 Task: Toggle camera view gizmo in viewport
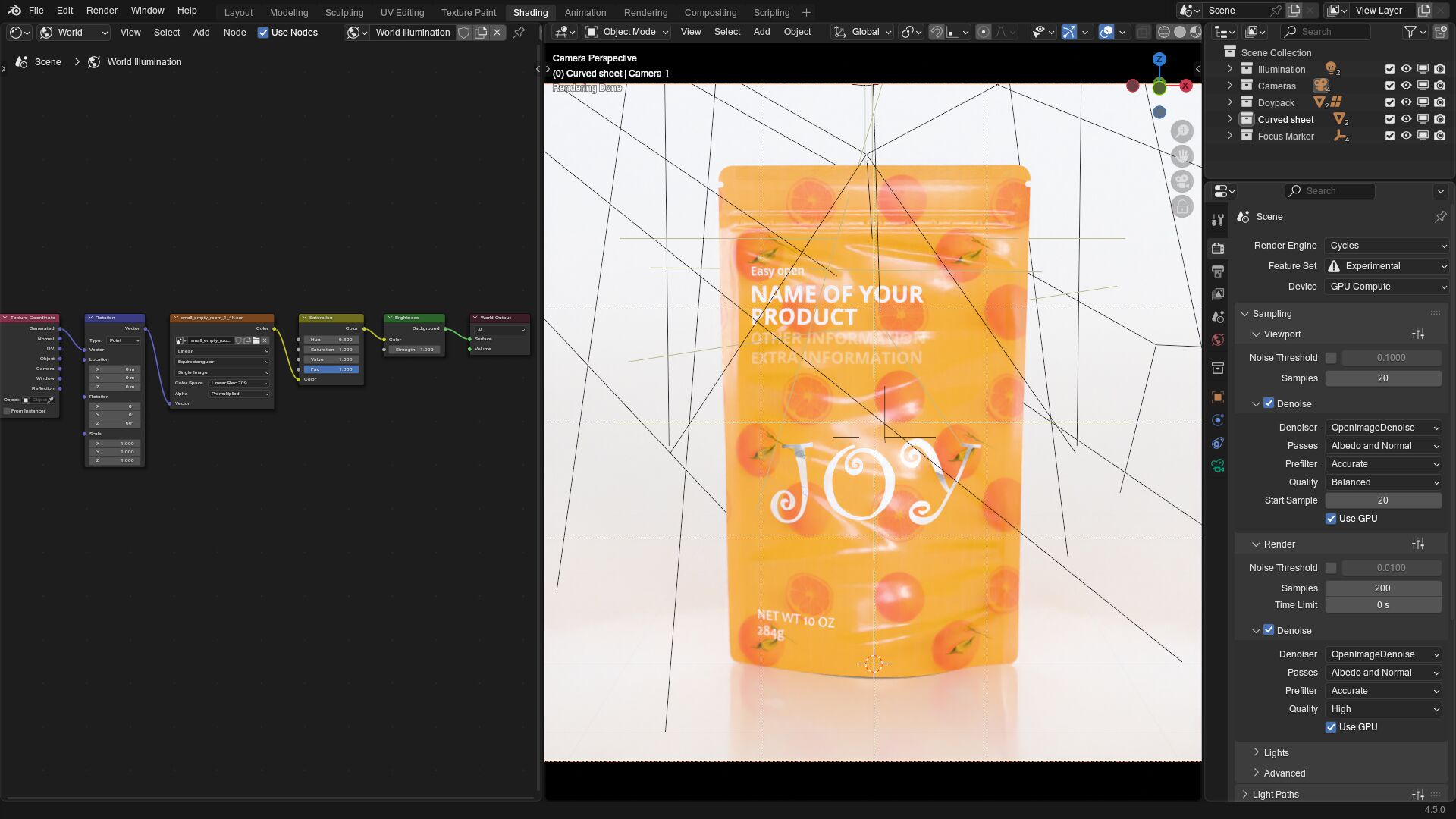tap(1181, 181)
